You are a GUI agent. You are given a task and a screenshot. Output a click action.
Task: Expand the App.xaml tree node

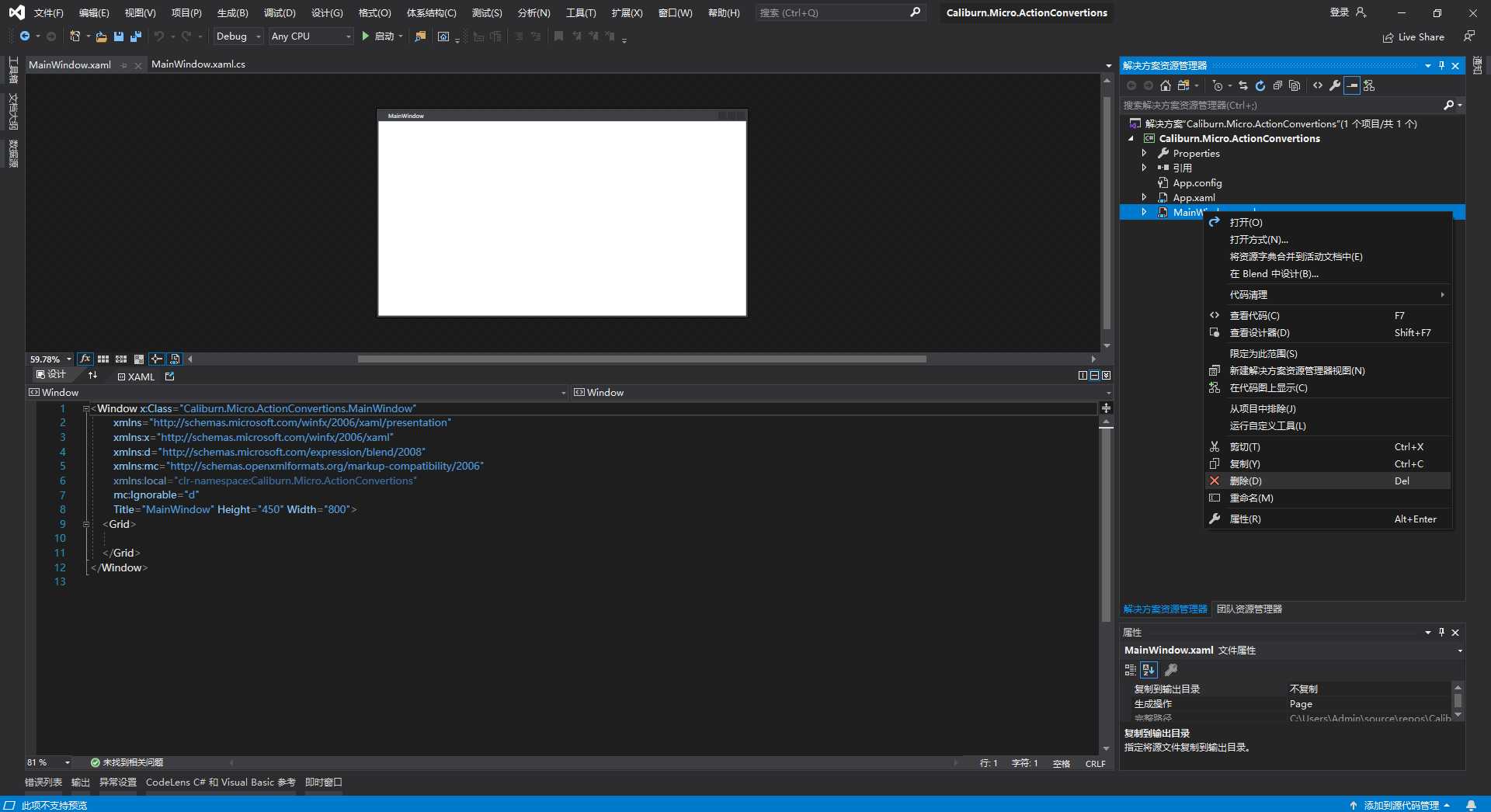click(1144, 198)
